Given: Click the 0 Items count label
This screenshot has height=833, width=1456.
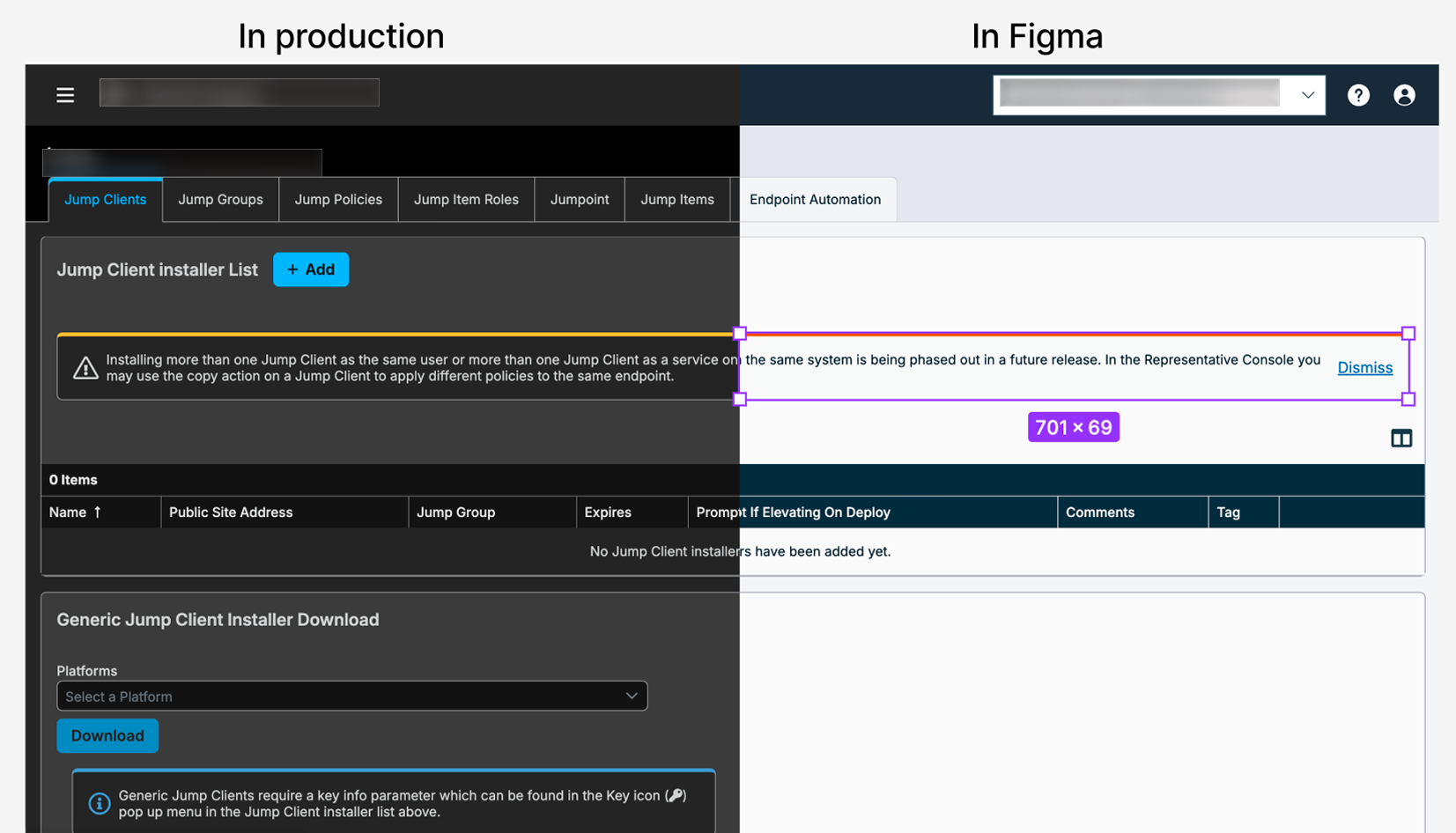Looking at the screenshot, I should 73,480.
